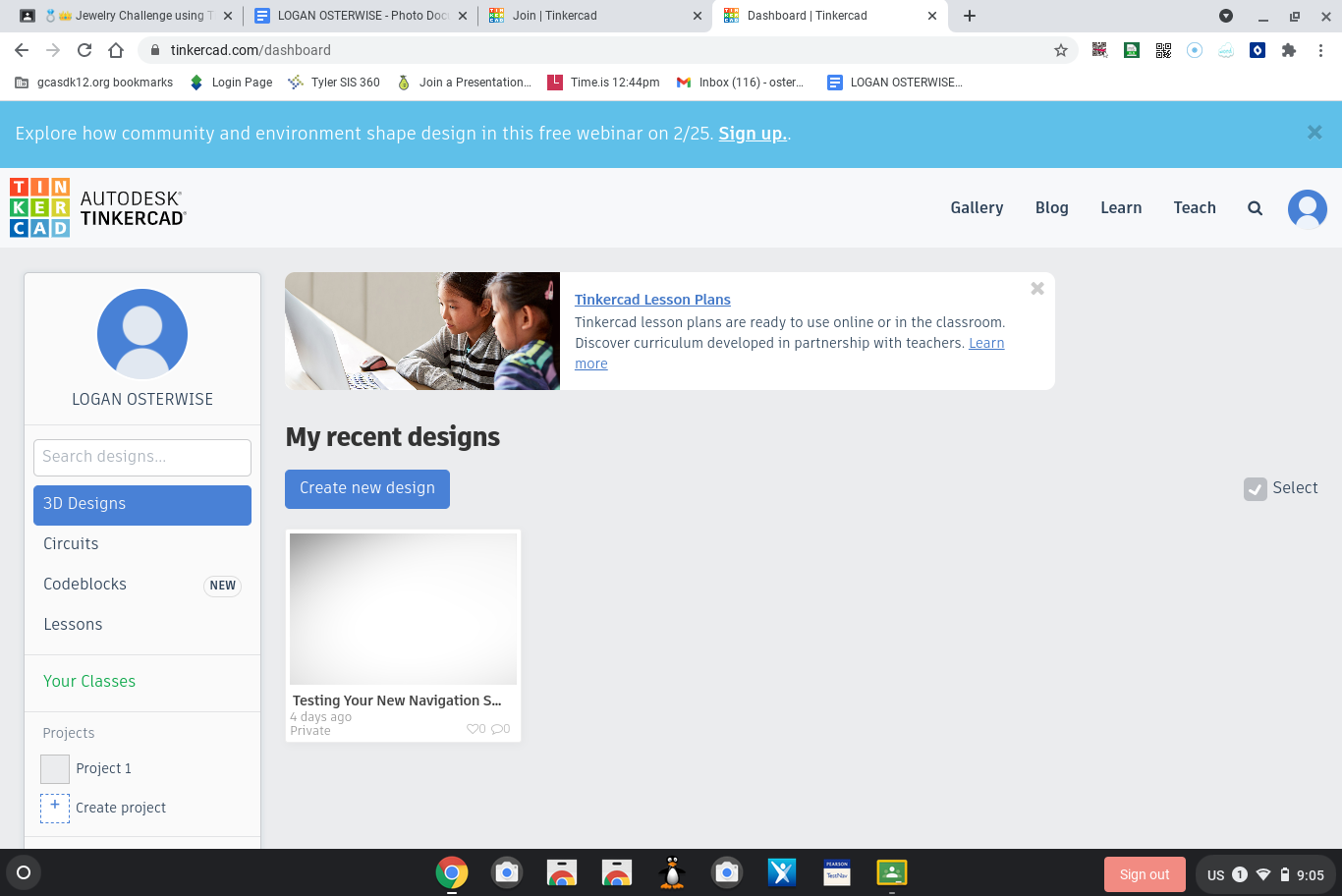The height and width of the screenshot is (896, 1342).
Task: Open the Tyler SIS 360 bookmark
Action: click(x=334, y=83)
